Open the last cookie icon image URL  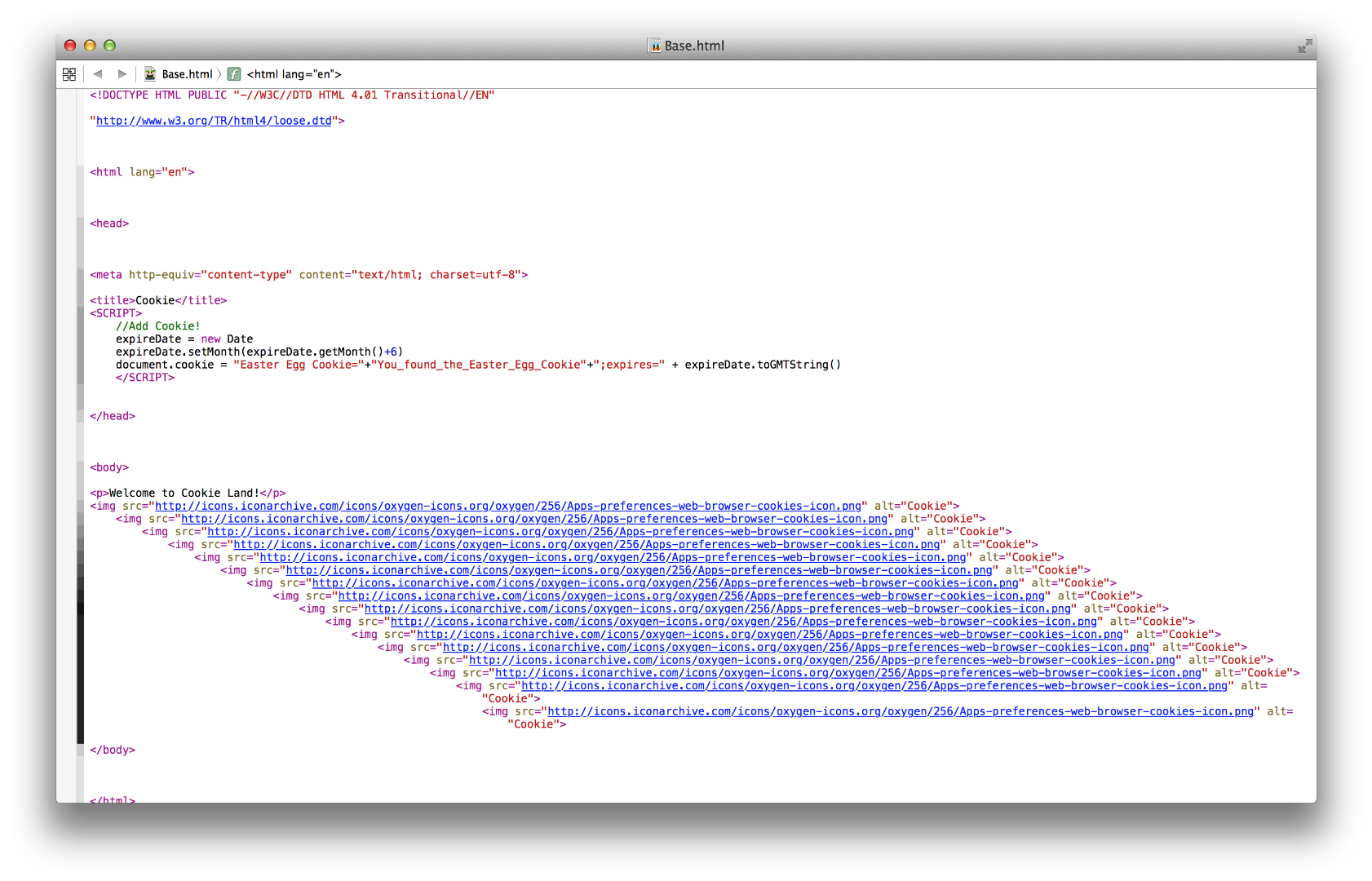point(901,711)
